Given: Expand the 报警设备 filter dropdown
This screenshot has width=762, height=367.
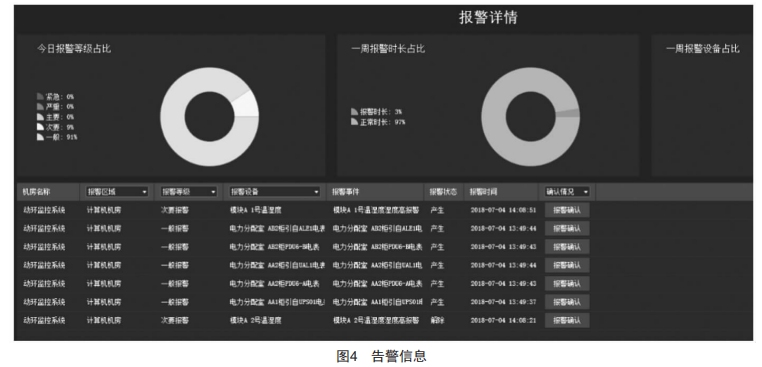Looking at the screenshot, I should (275, 192).
